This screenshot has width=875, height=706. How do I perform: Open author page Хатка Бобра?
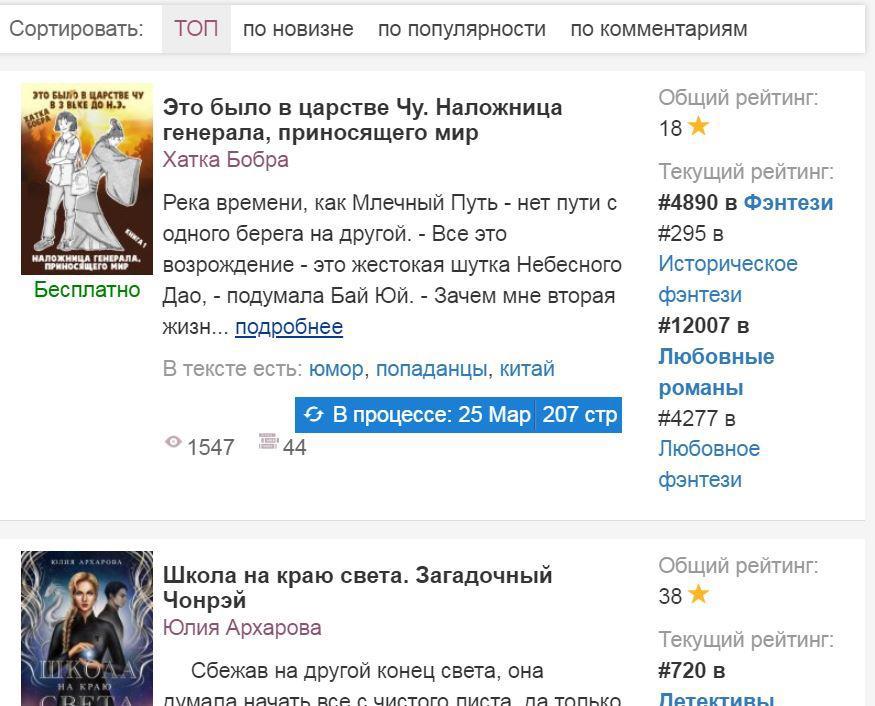[x=225, y=160]
